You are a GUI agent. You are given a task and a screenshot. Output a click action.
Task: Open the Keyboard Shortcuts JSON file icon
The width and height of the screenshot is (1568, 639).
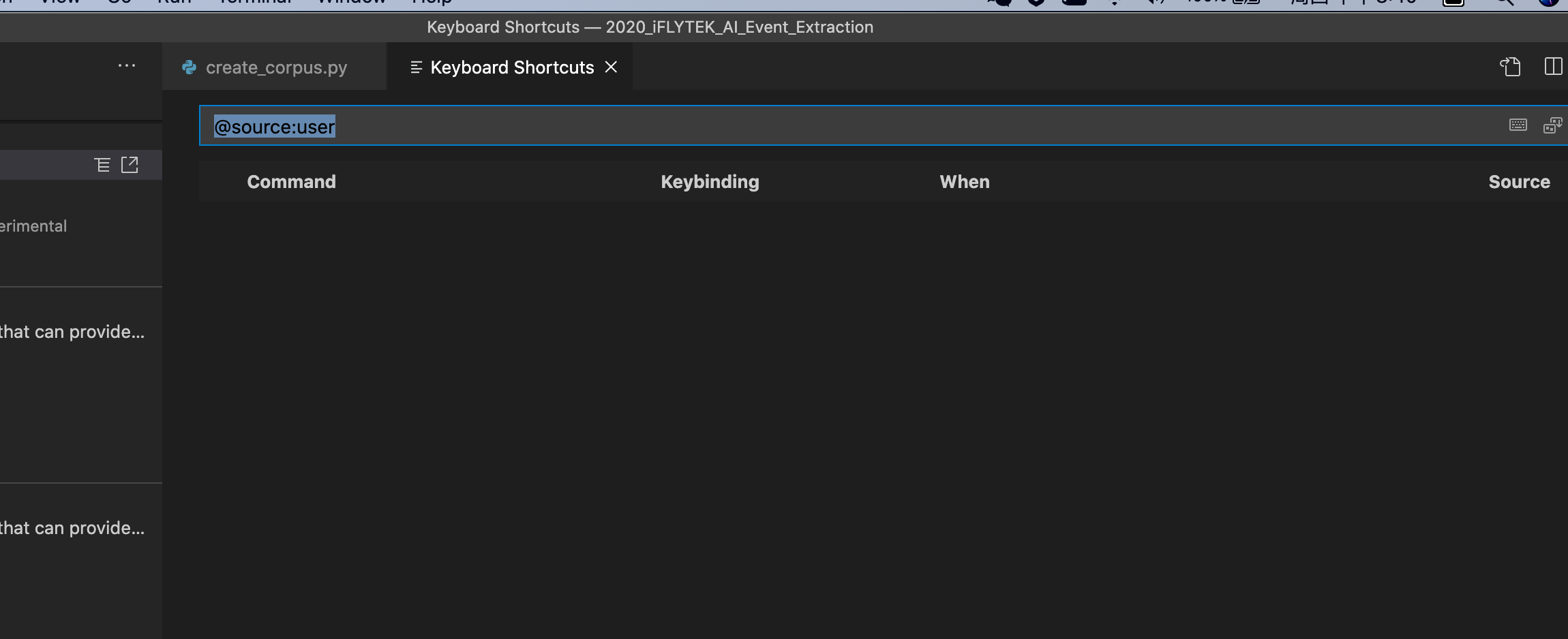pos(1511,66)
